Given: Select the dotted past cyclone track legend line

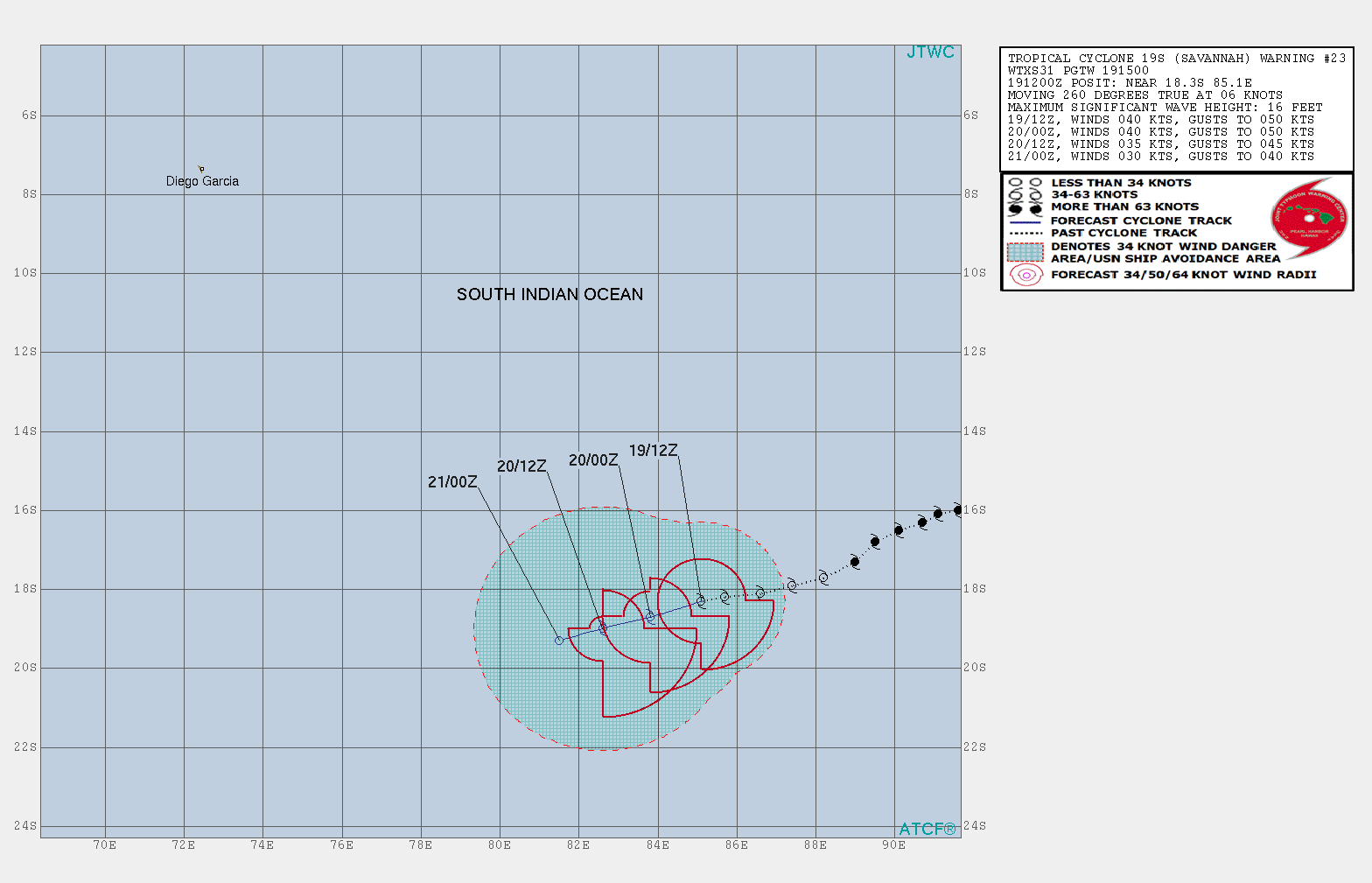Looking at the screenshot, I should coord(1025,234).
